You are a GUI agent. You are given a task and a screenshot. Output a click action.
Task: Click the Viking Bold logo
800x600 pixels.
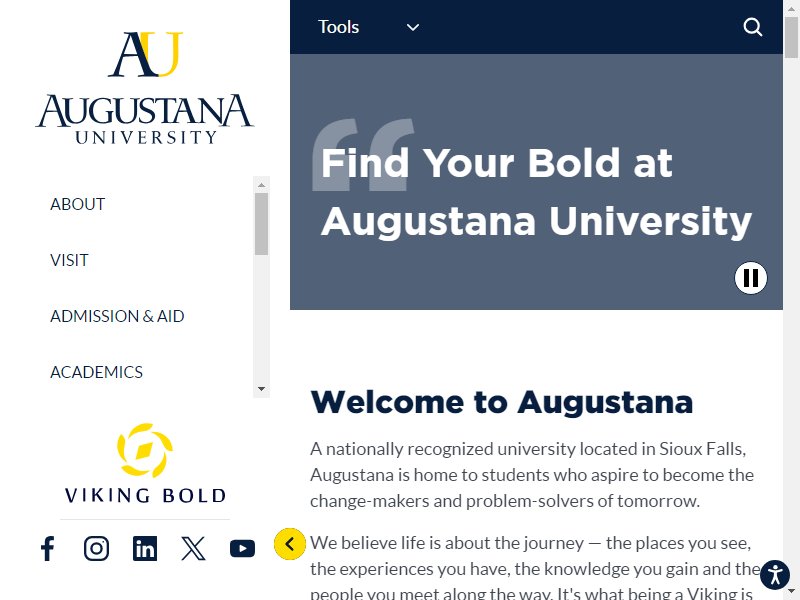point(145,464)
